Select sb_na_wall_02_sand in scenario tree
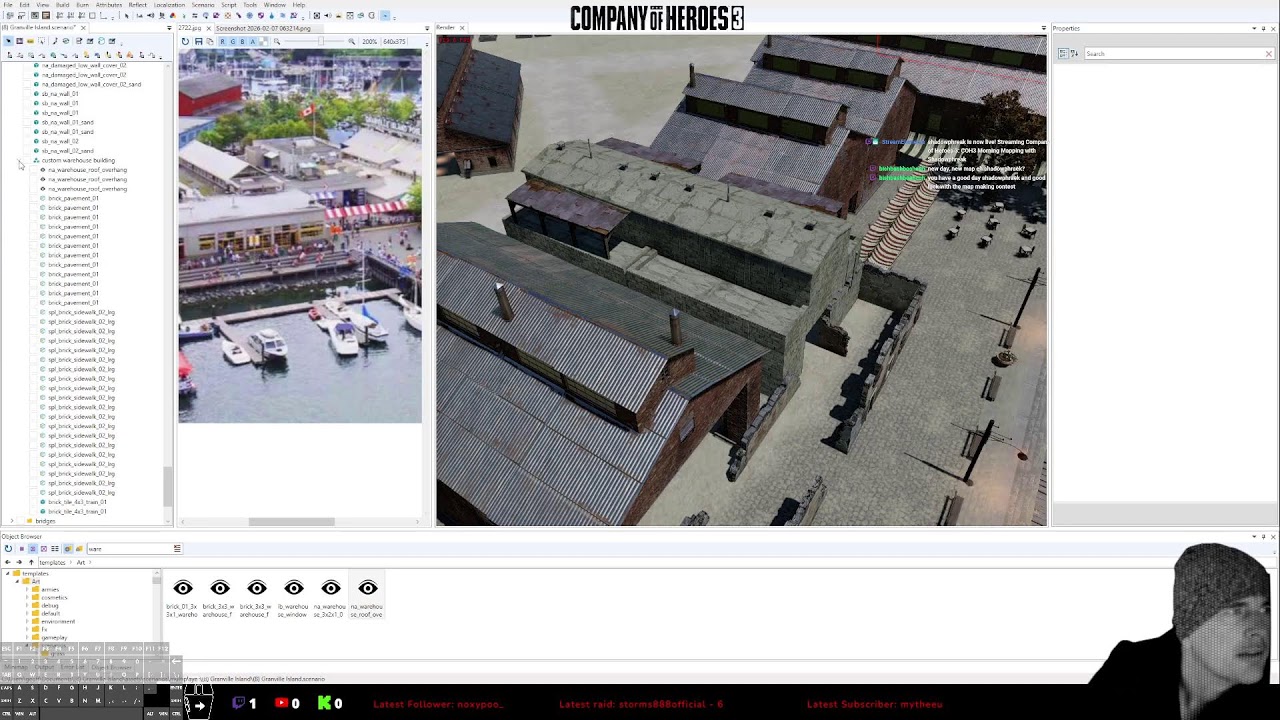The image size is (1280, 720). point(68,150)
